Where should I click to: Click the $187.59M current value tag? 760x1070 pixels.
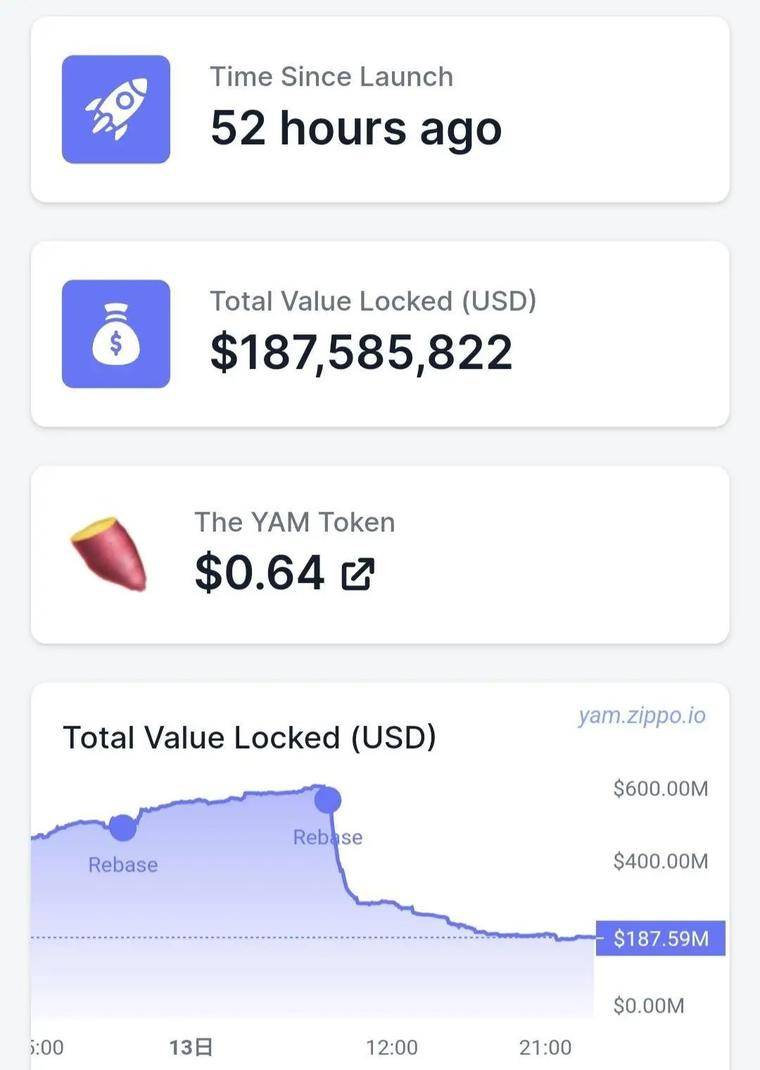coord(661,938)
